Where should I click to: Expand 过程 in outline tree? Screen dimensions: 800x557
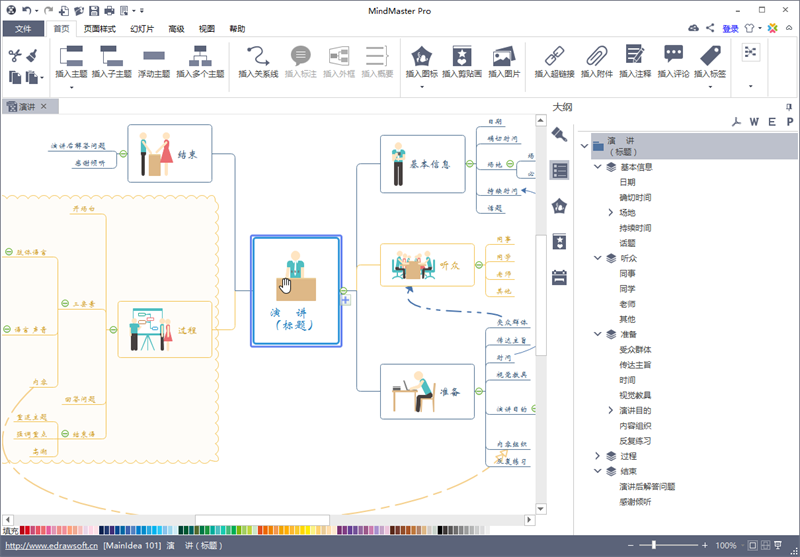[597, 456]
